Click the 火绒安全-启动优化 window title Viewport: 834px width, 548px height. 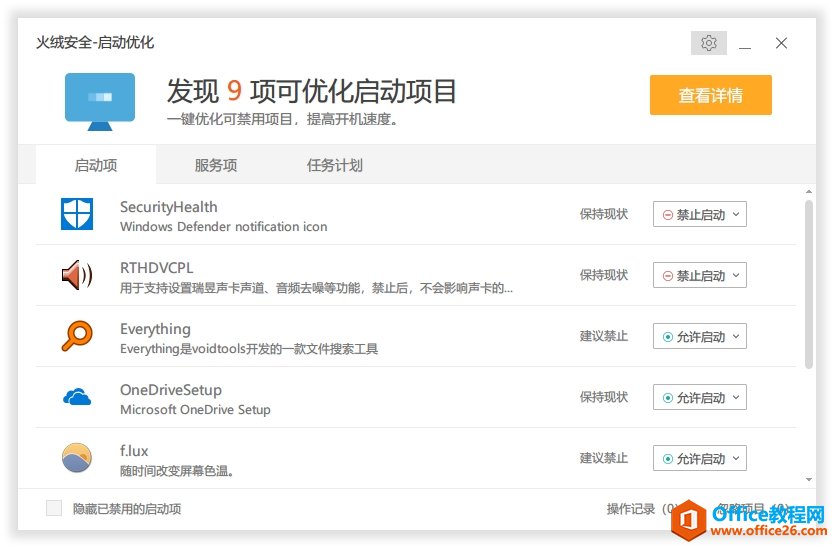click(x=95, y=43)
